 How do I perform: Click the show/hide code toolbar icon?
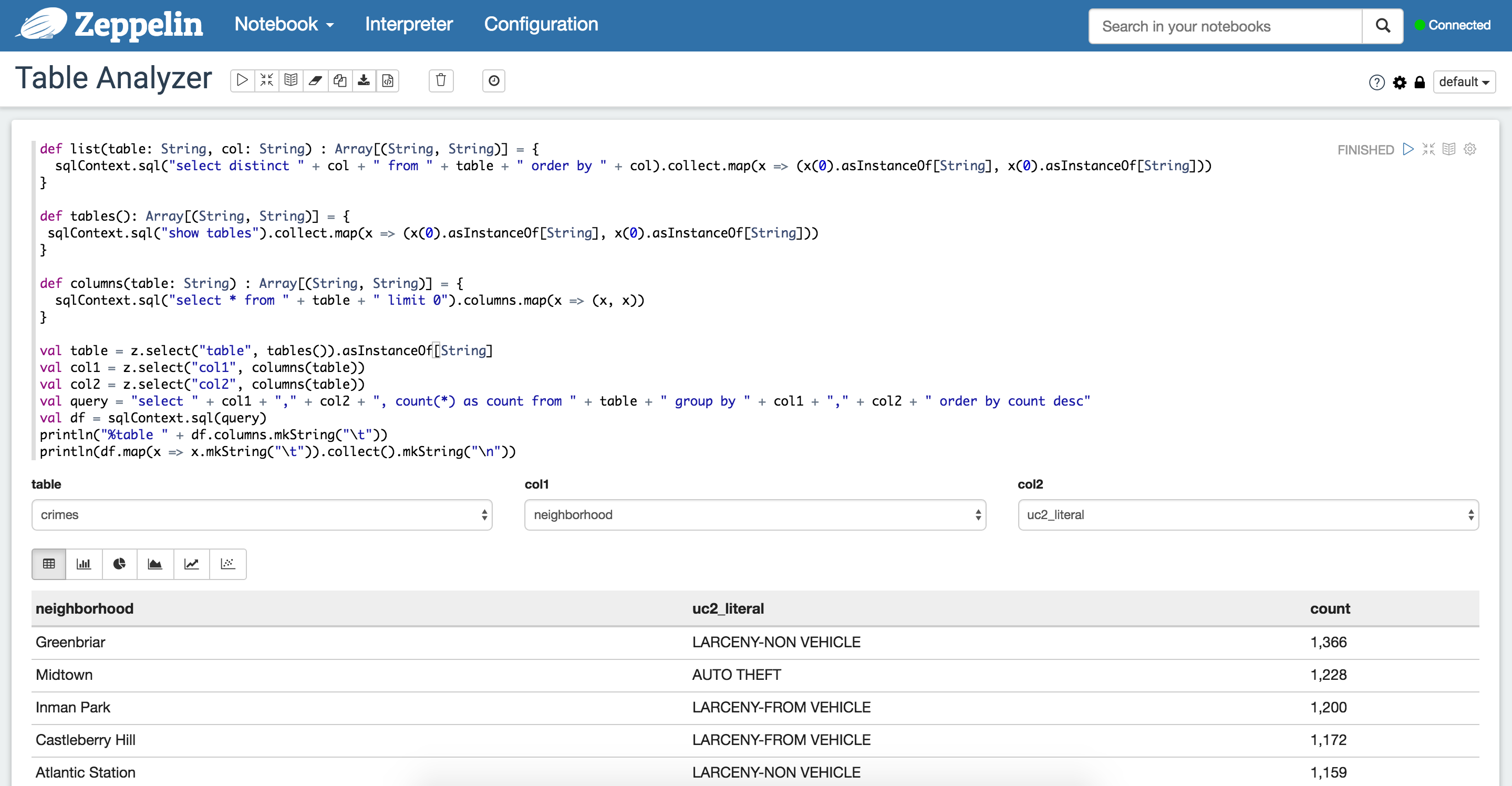[266, 80]
